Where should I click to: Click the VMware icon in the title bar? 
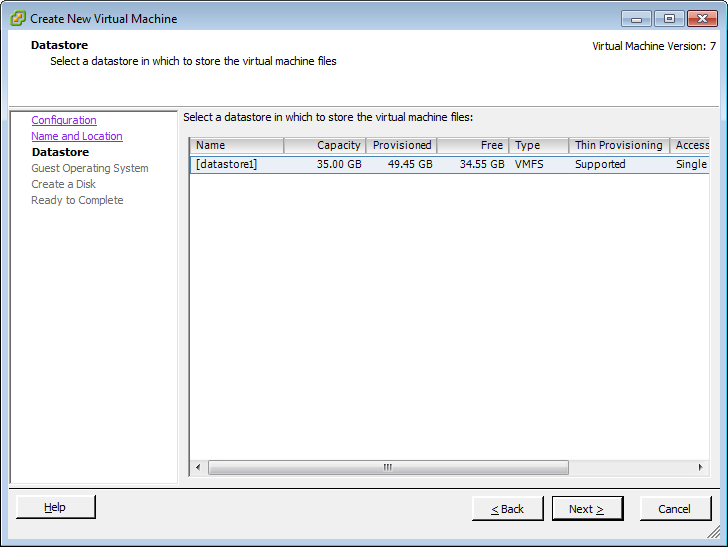coord(18,19)
